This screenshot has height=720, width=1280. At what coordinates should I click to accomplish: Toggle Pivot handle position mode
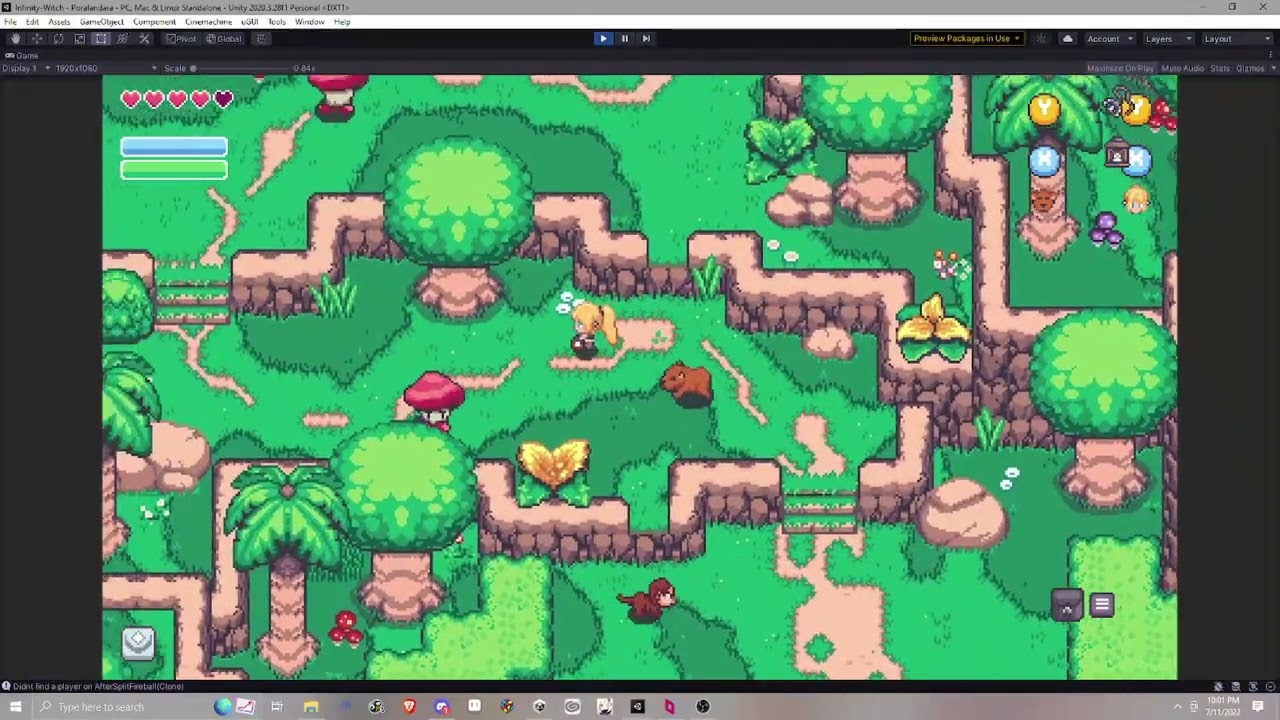181,39
